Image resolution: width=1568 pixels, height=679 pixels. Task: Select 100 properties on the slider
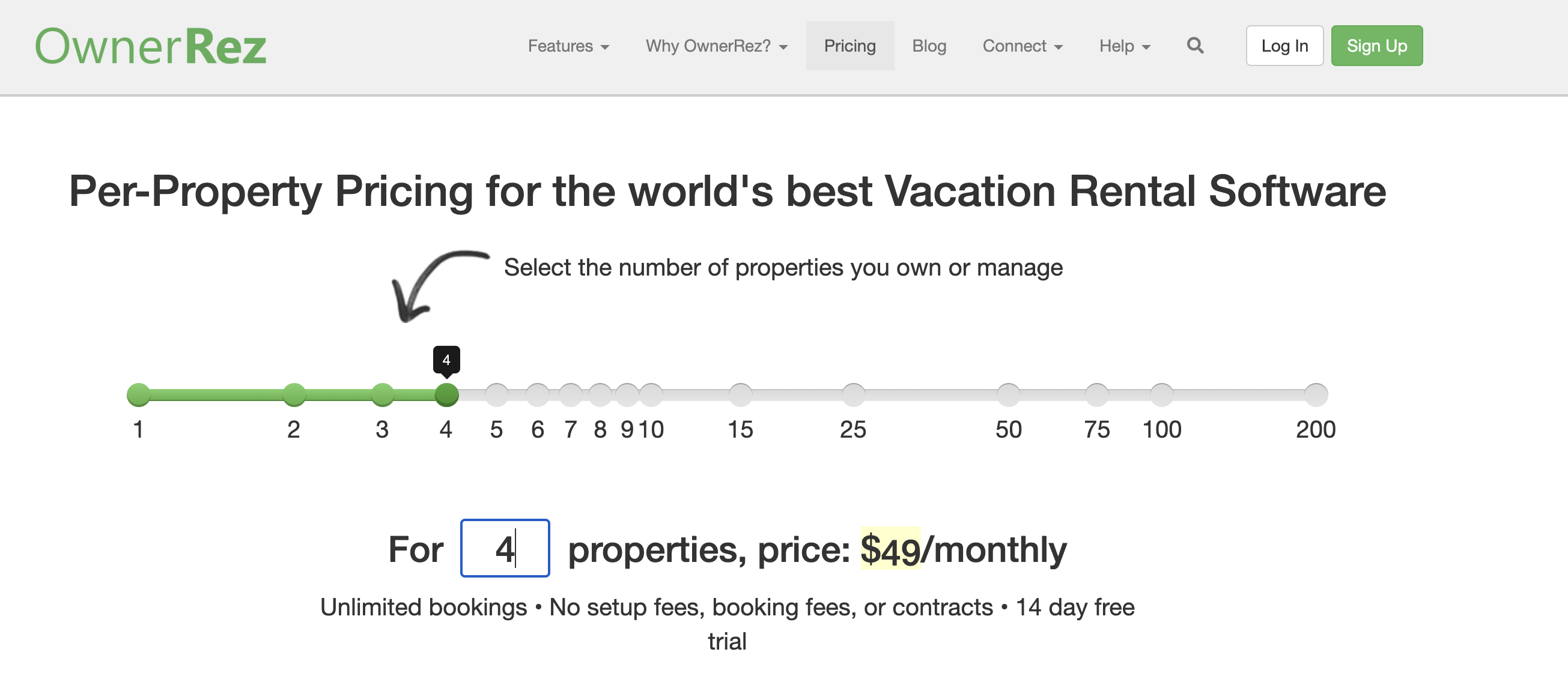coord(1161,394)
